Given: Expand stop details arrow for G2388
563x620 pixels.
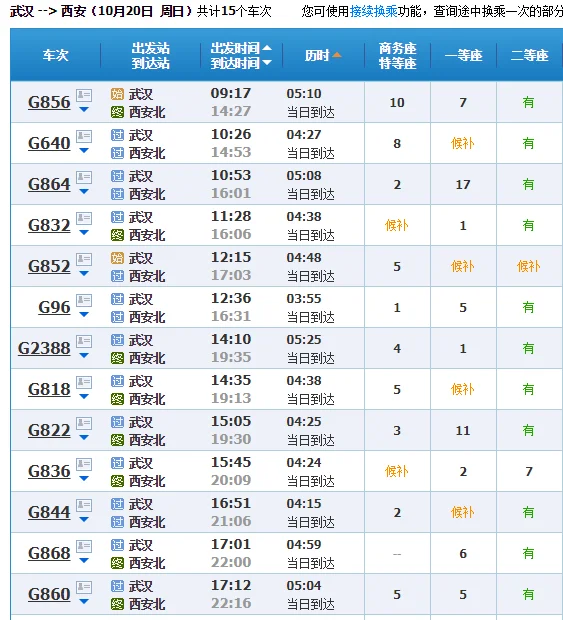Looking at the screenshot, I should 84,356.
